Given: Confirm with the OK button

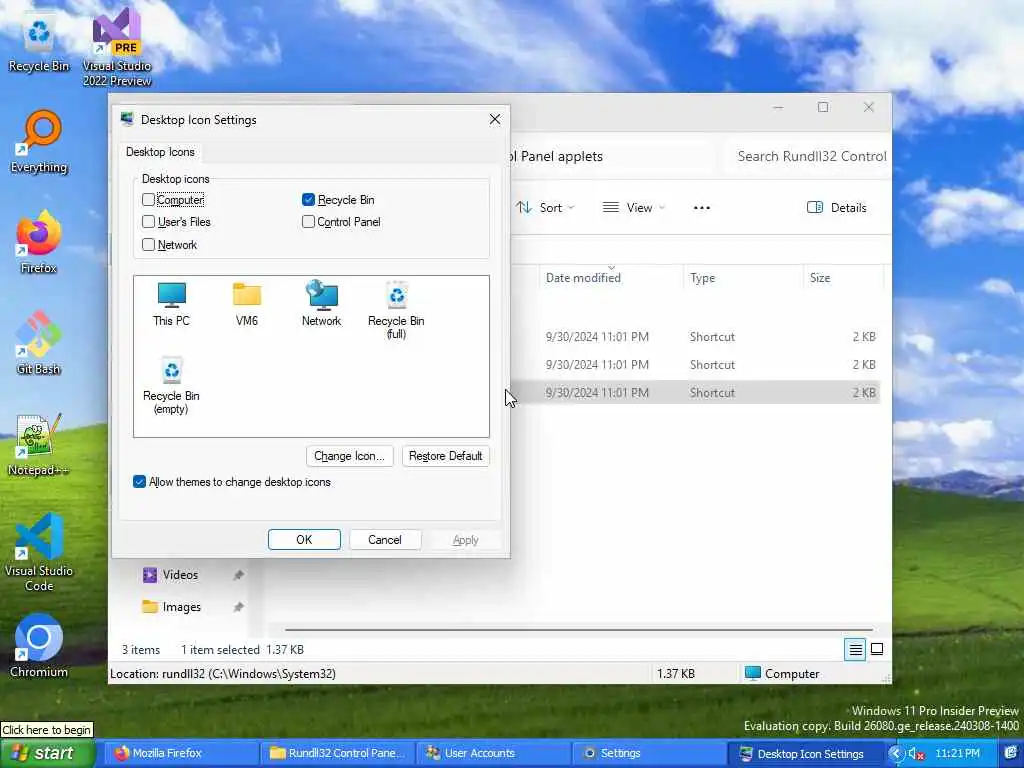Looking at the screenshot, I should [x=304, y=539].
